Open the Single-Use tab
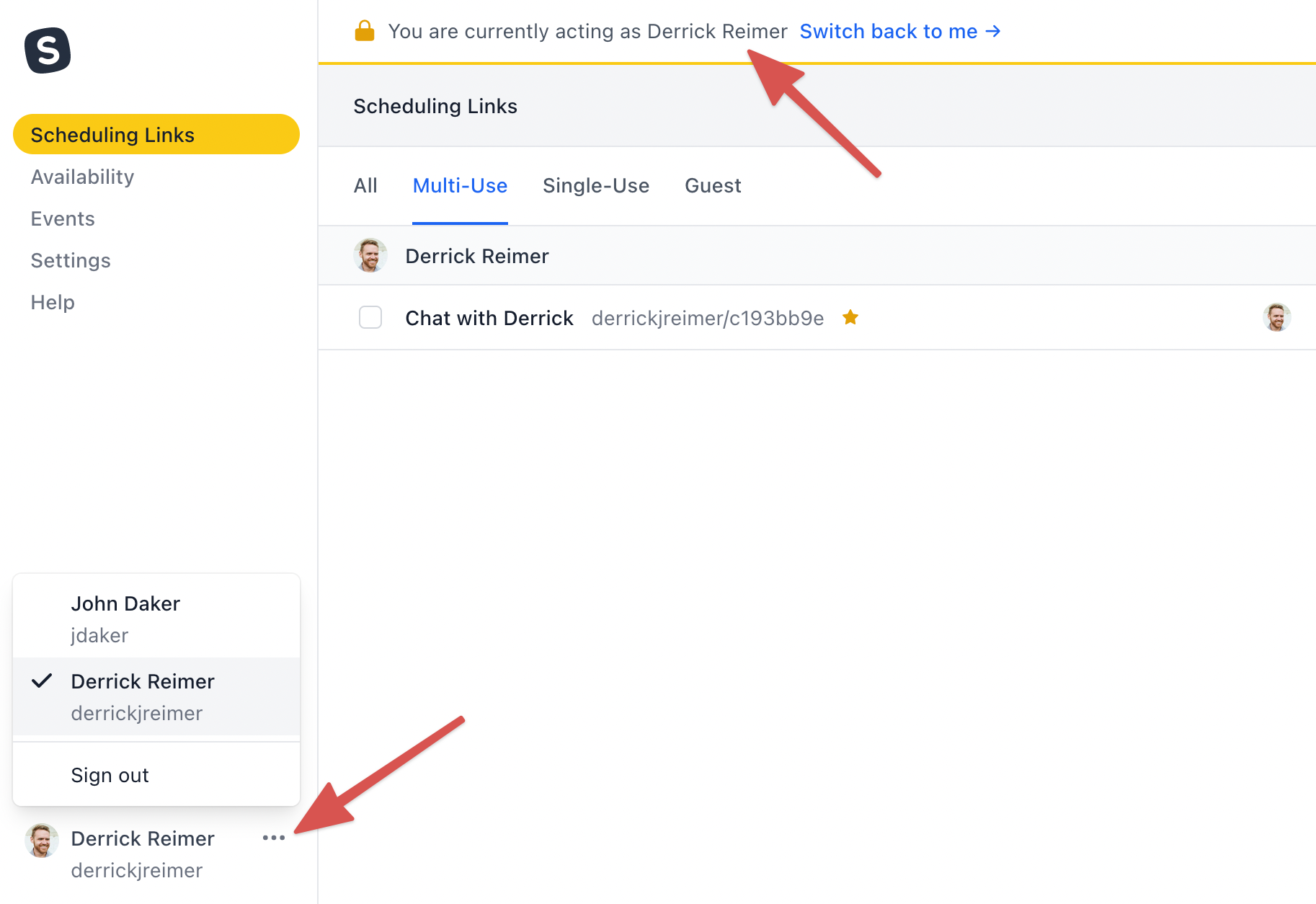Viewport: 1316px width, 904px height. click(596, 186)
